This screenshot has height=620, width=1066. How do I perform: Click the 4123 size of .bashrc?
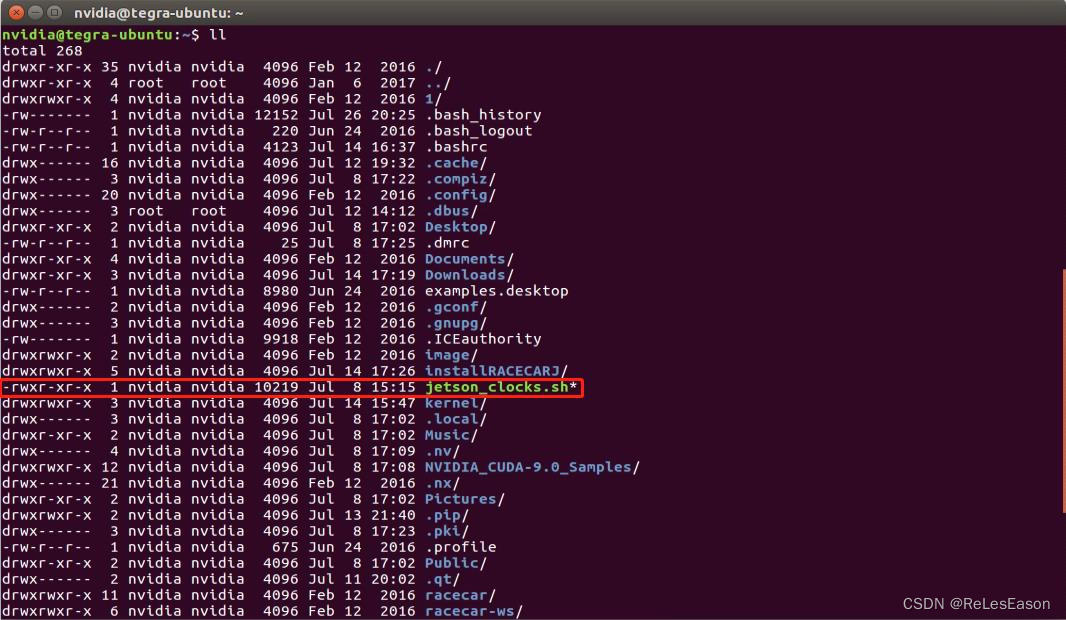coord(281,147)
